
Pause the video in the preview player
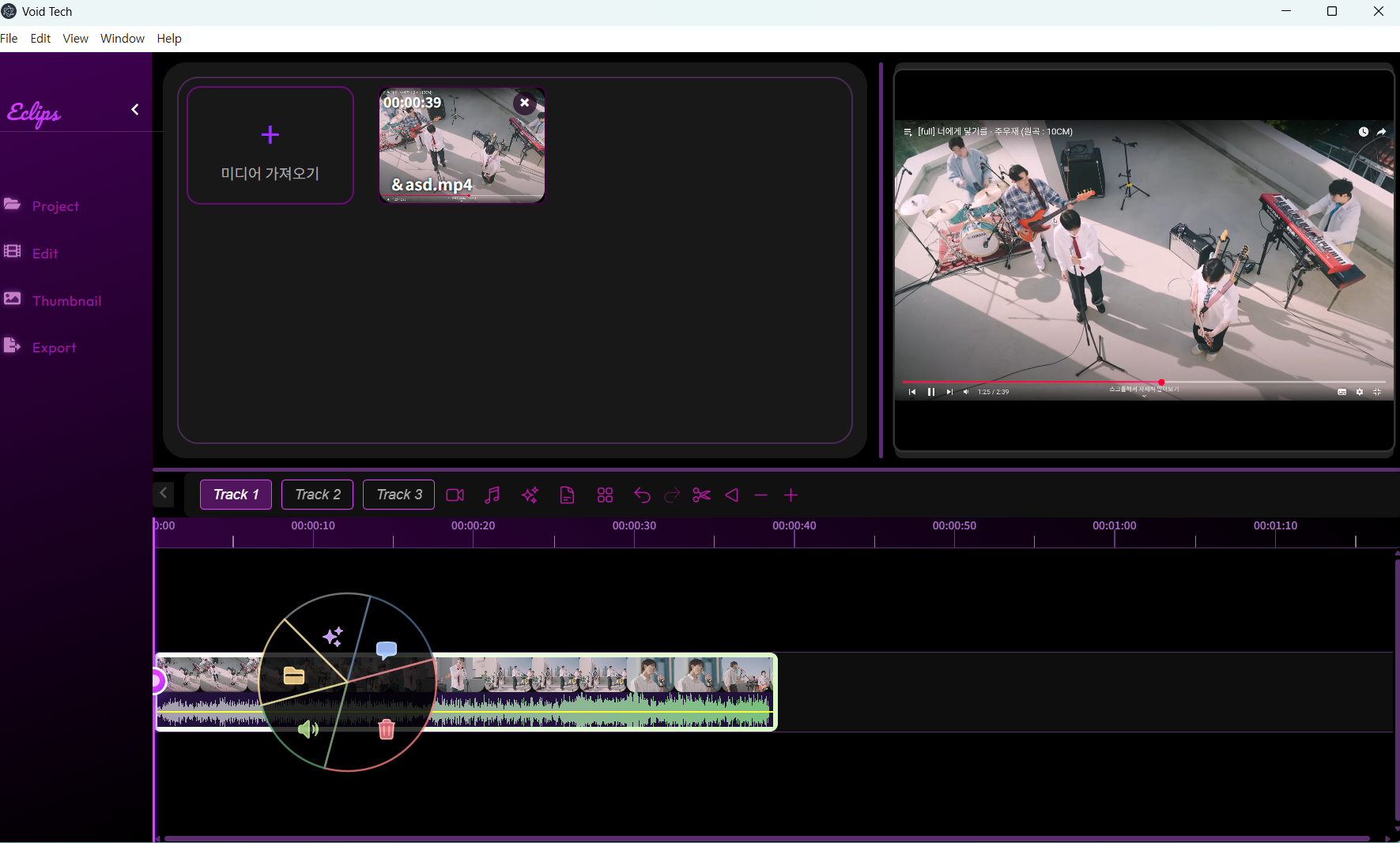(x=931, y=392)
